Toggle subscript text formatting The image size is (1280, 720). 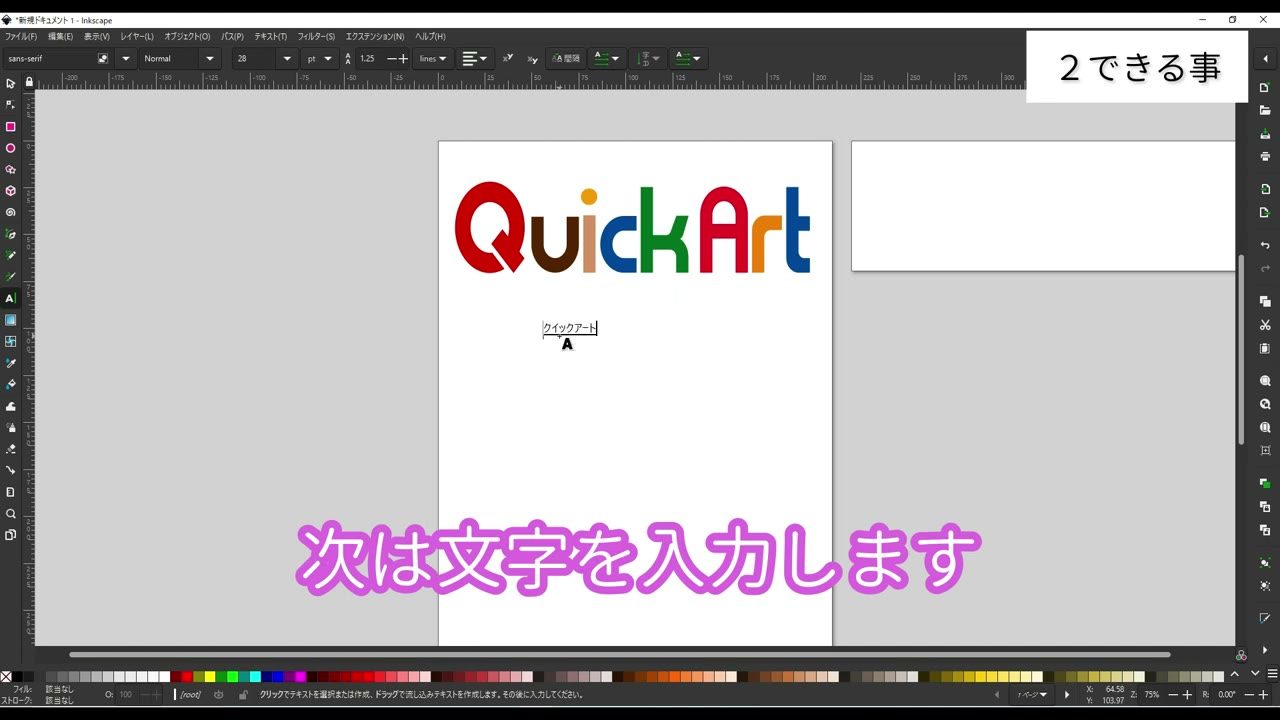click(532, 58)
